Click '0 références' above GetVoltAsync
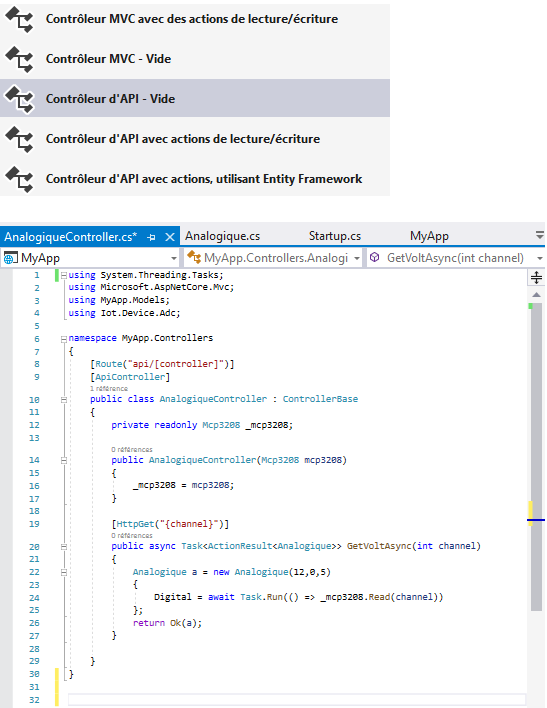 pyautogui.click(x=132, y=536)
